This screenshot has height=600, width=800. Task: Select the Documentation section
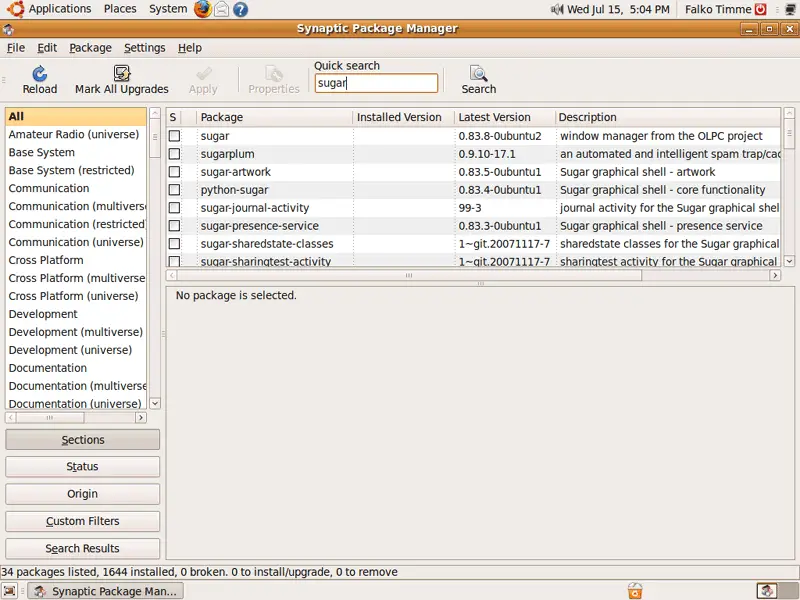point(76,368)
